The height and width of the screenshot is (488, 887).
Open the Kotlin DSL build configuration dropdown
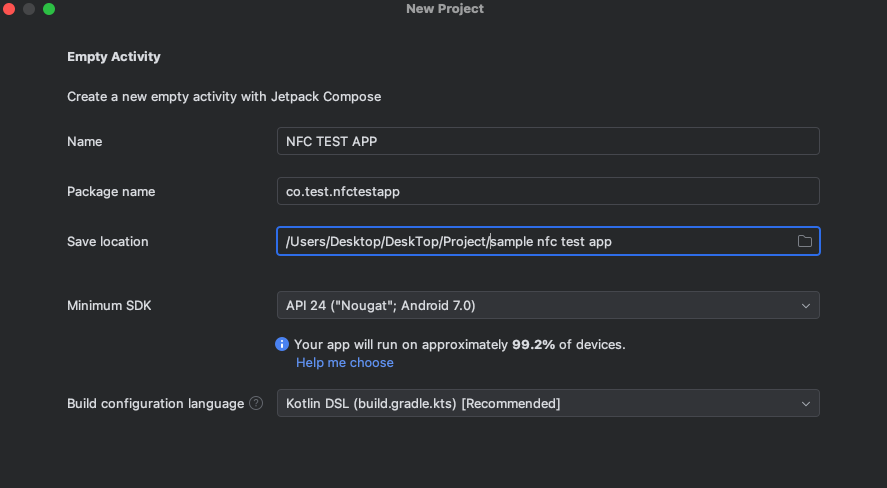[x=540, y=403]
